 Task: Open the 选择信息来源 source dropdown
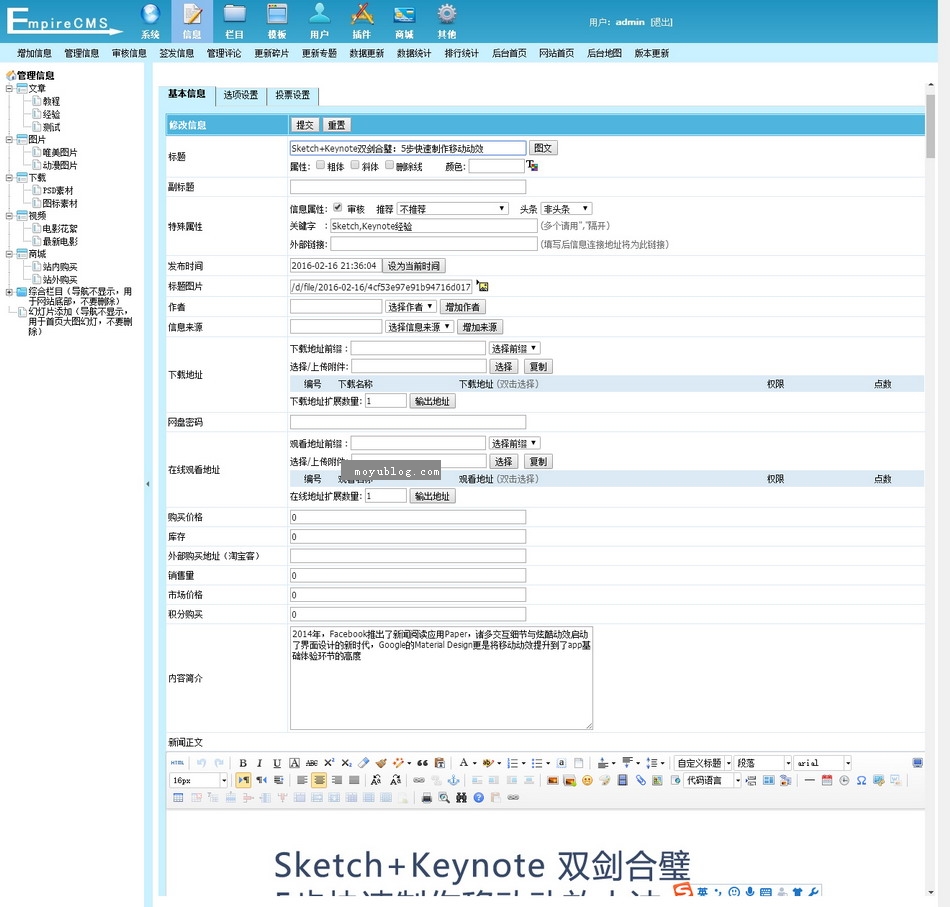419,327
